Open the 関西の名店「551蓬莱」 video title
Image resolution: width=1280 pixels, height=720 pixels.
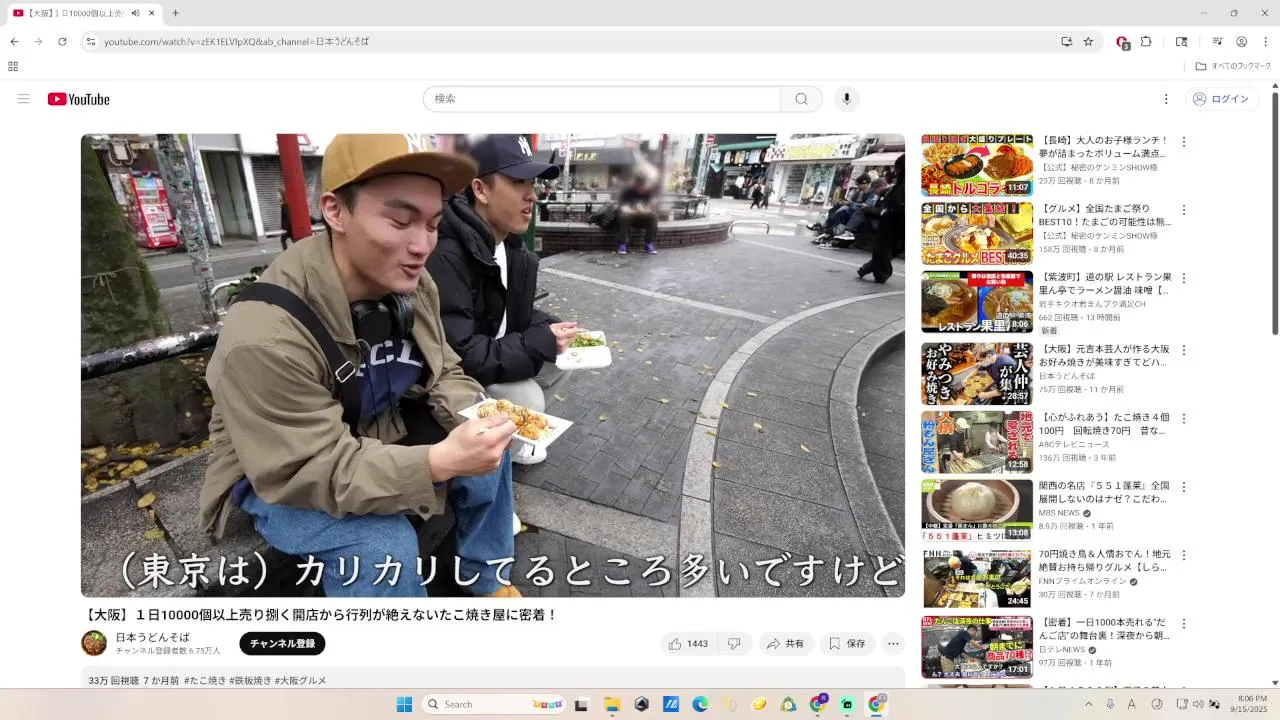coord(1104,491)
